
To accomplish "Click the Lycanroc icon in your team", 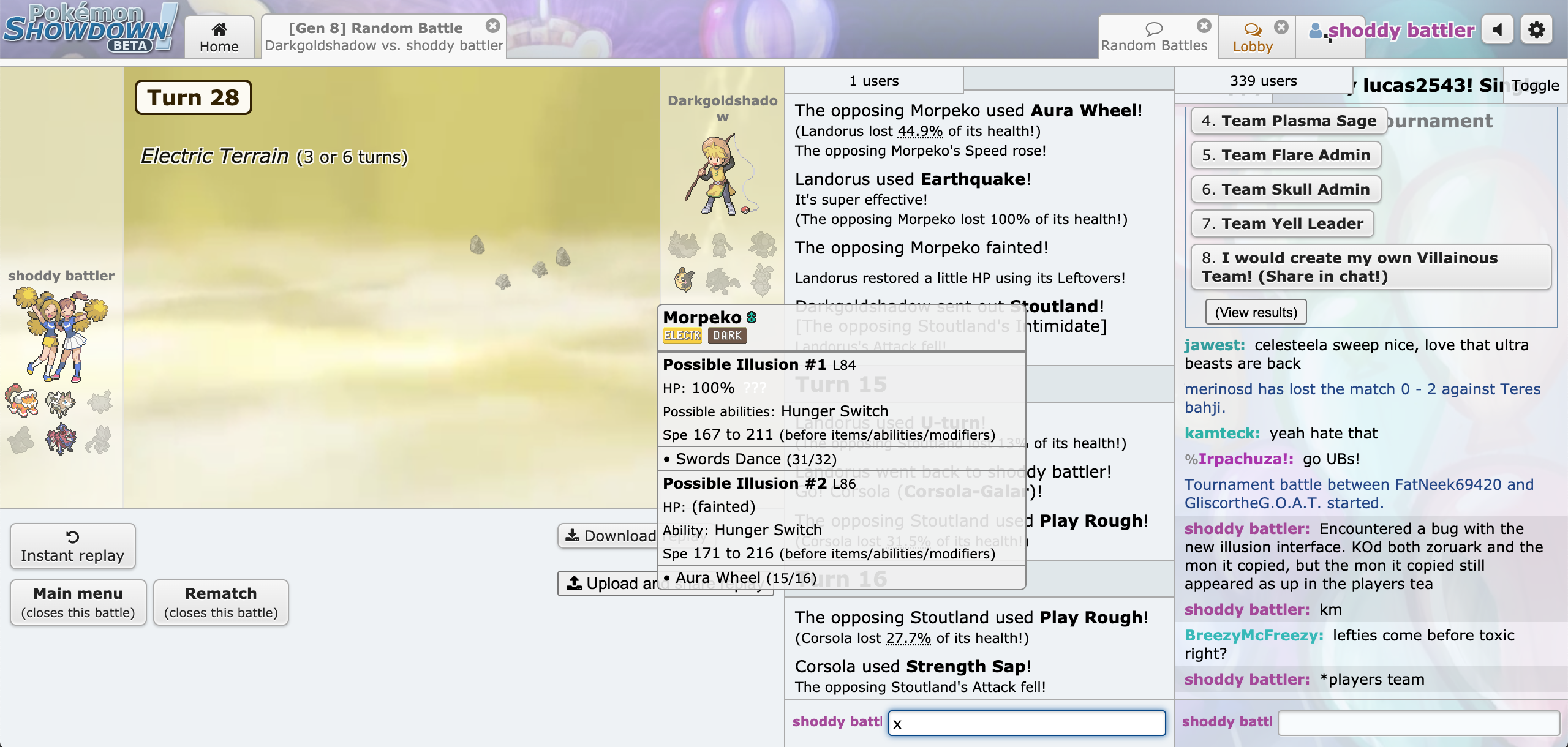I will (60, 403).
